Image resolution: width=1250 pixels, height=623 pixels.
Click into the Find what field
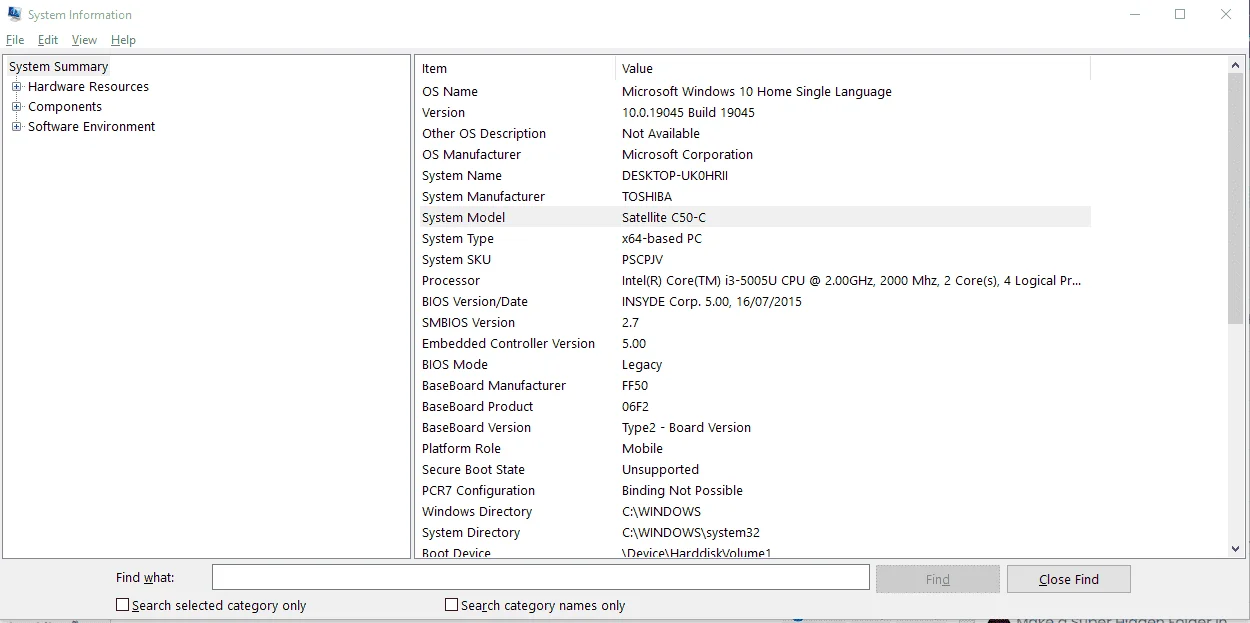coord(540,578)
